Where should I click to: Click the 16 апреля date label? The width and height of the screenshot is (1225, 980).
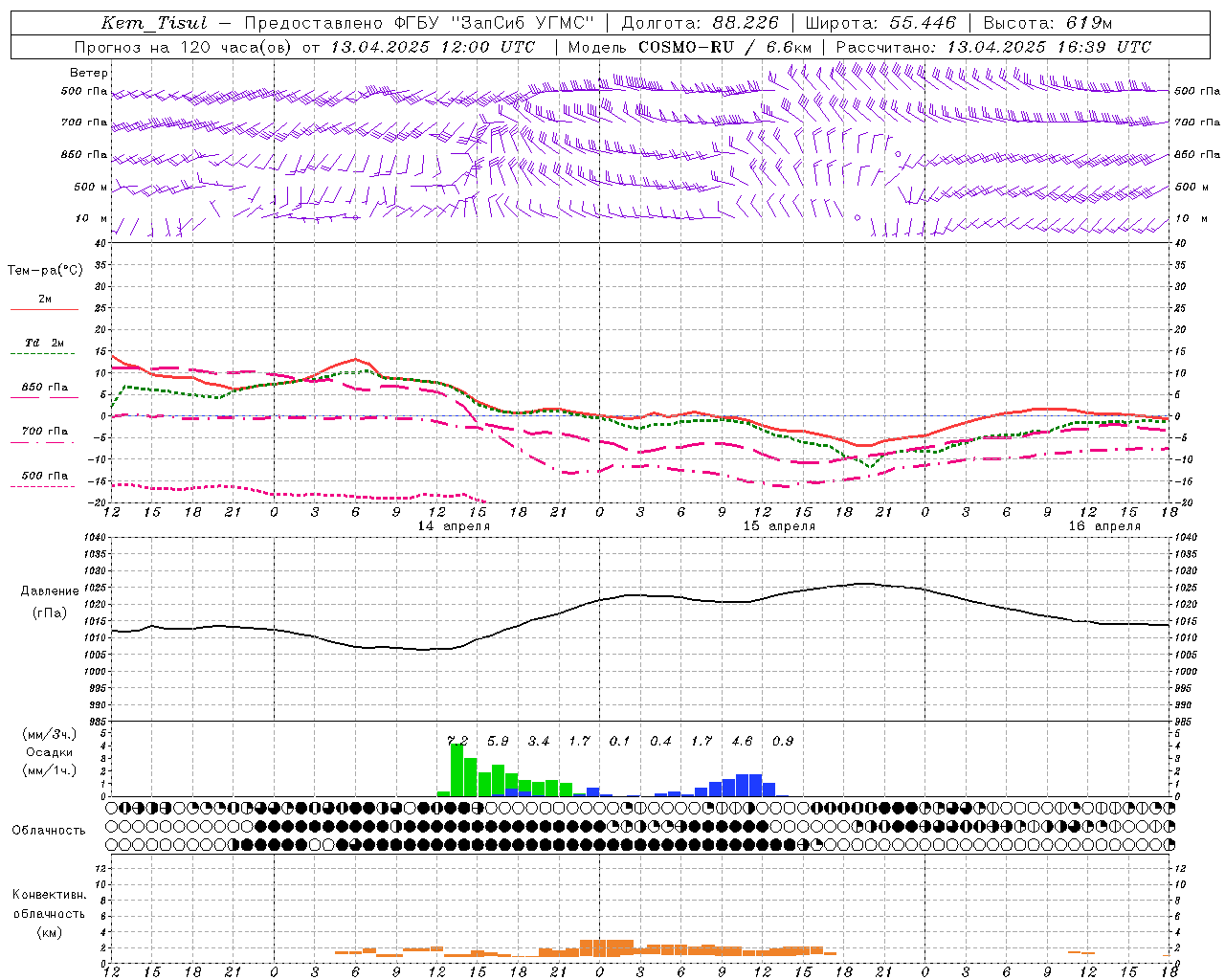(x=1104, y=526)
